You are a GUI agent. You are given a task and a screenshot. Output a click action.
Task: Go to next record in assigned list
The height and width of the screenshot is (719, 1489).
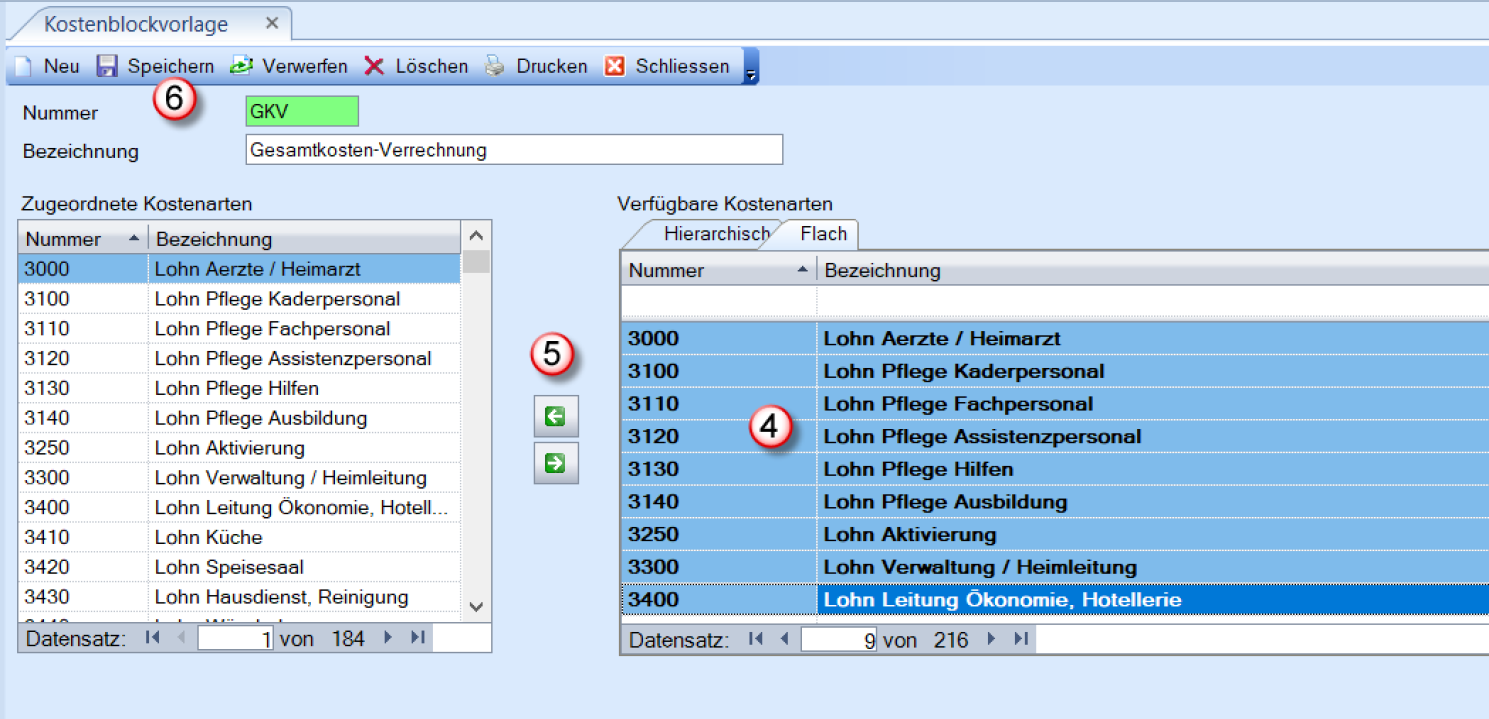pos(388,638)
